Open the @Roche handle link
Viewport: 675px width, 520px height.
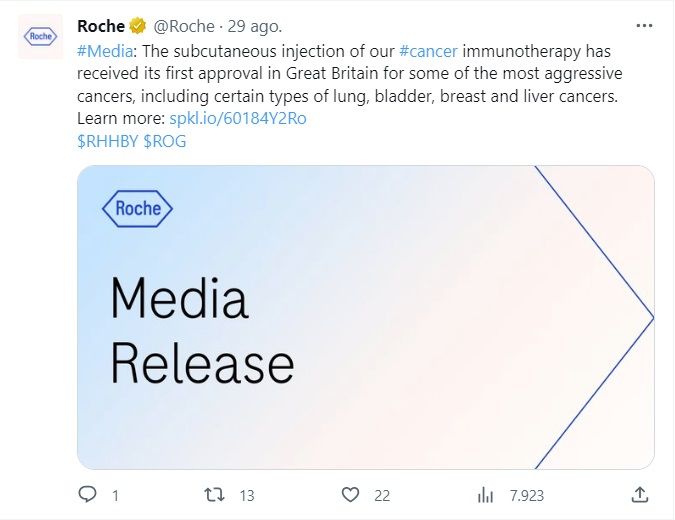[x=184, y=27]
